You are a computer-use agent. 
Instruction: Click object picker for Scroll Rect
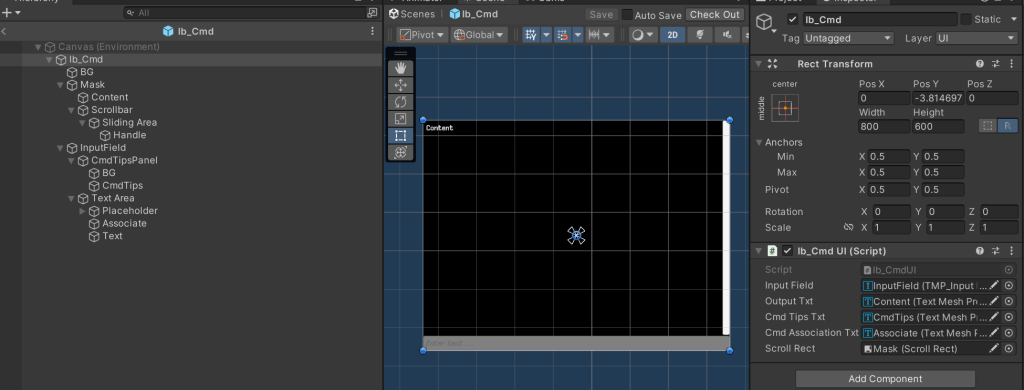(x=1009, y=349)
